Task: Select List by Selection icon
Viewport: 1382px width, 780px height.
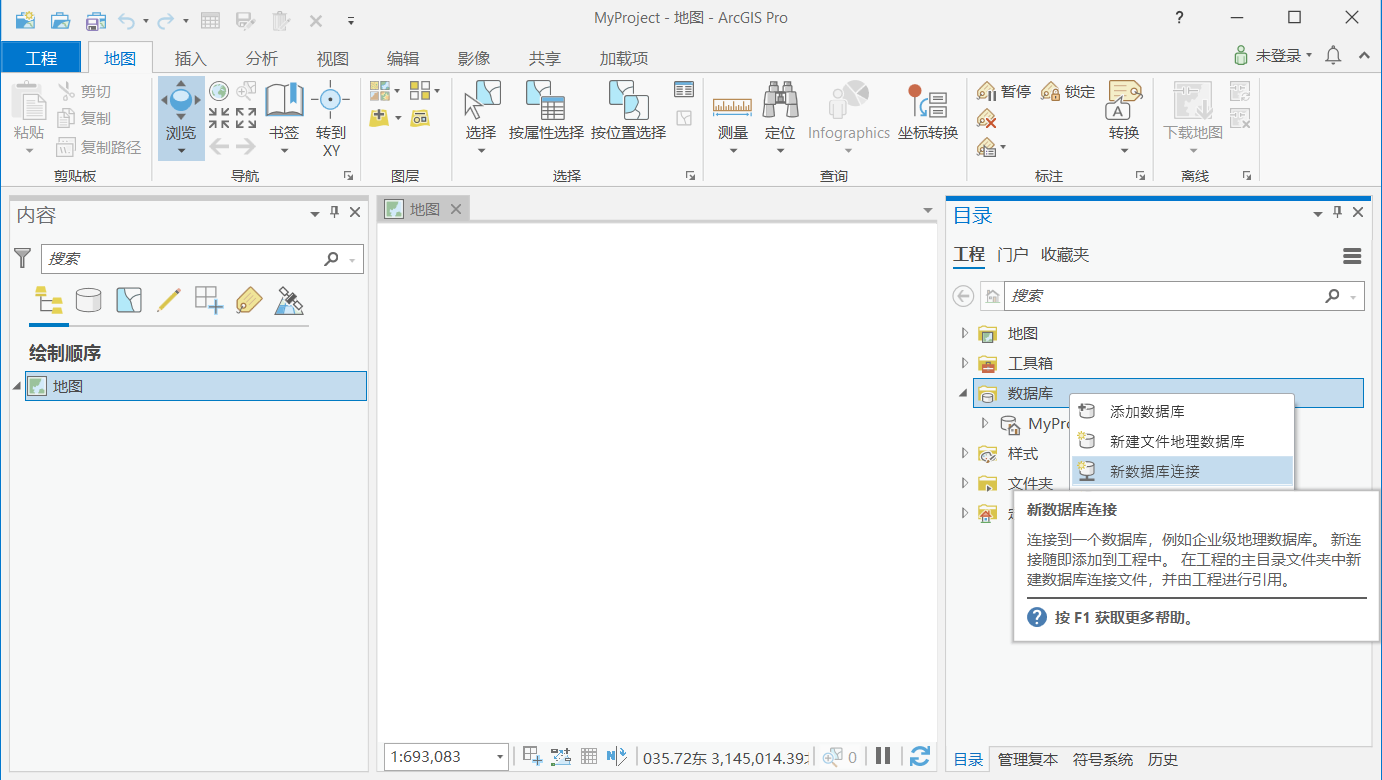Action: pyautogui.click(x=129, y=299)
